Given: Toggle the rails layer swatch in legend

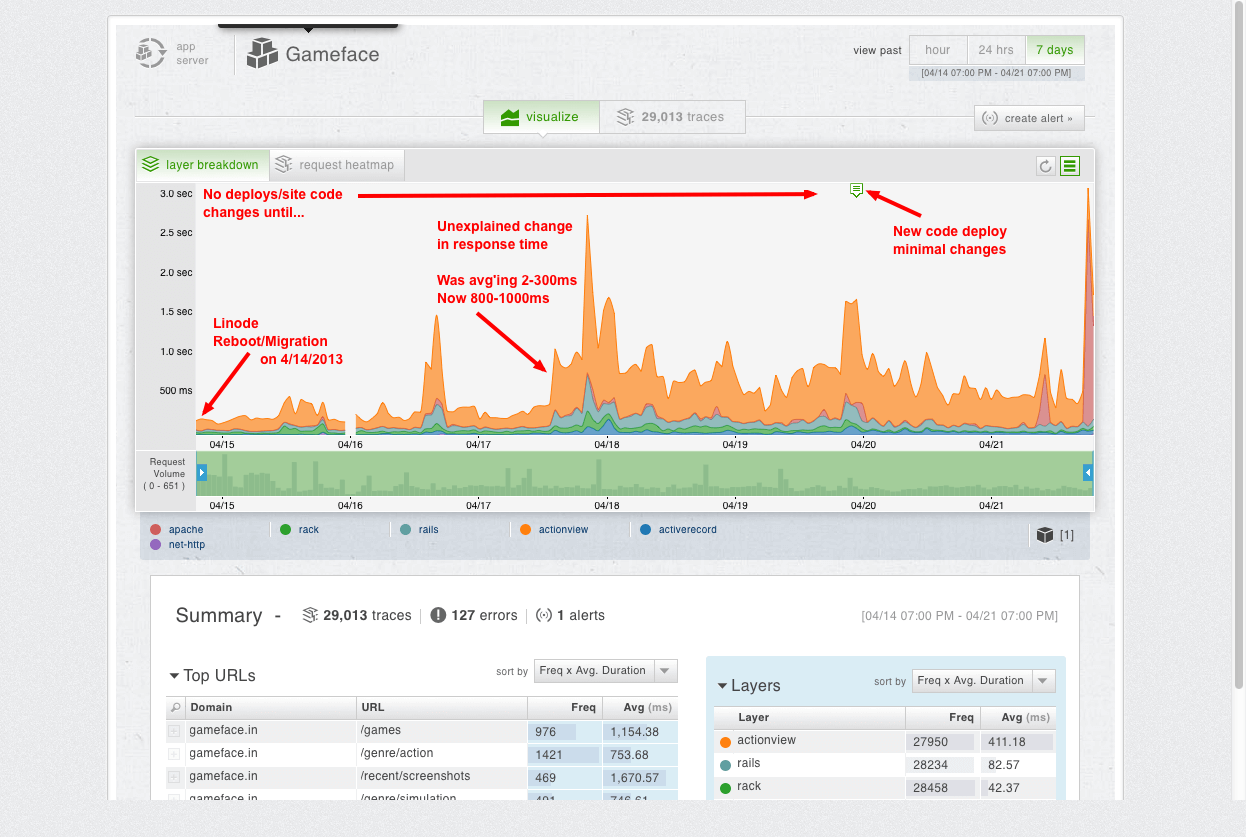Looking at the screenshot, I should click(x=405, y=530).
